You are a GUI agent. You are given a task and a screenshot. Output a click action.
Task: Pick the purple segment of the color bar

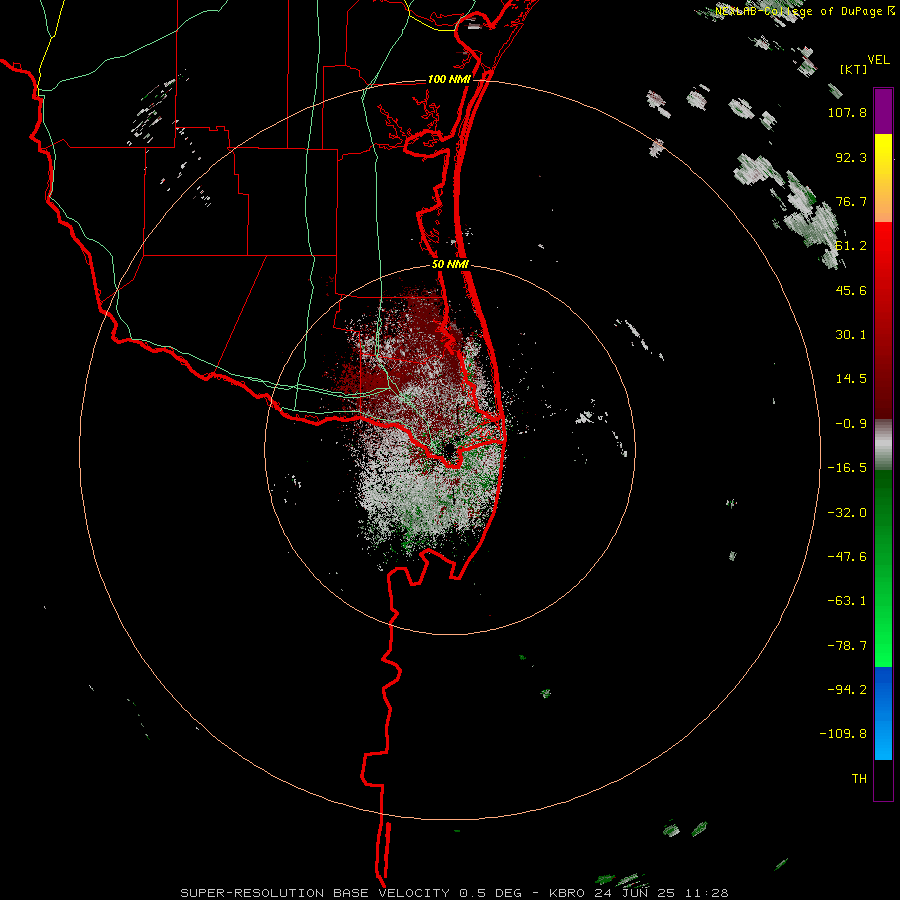883,111
